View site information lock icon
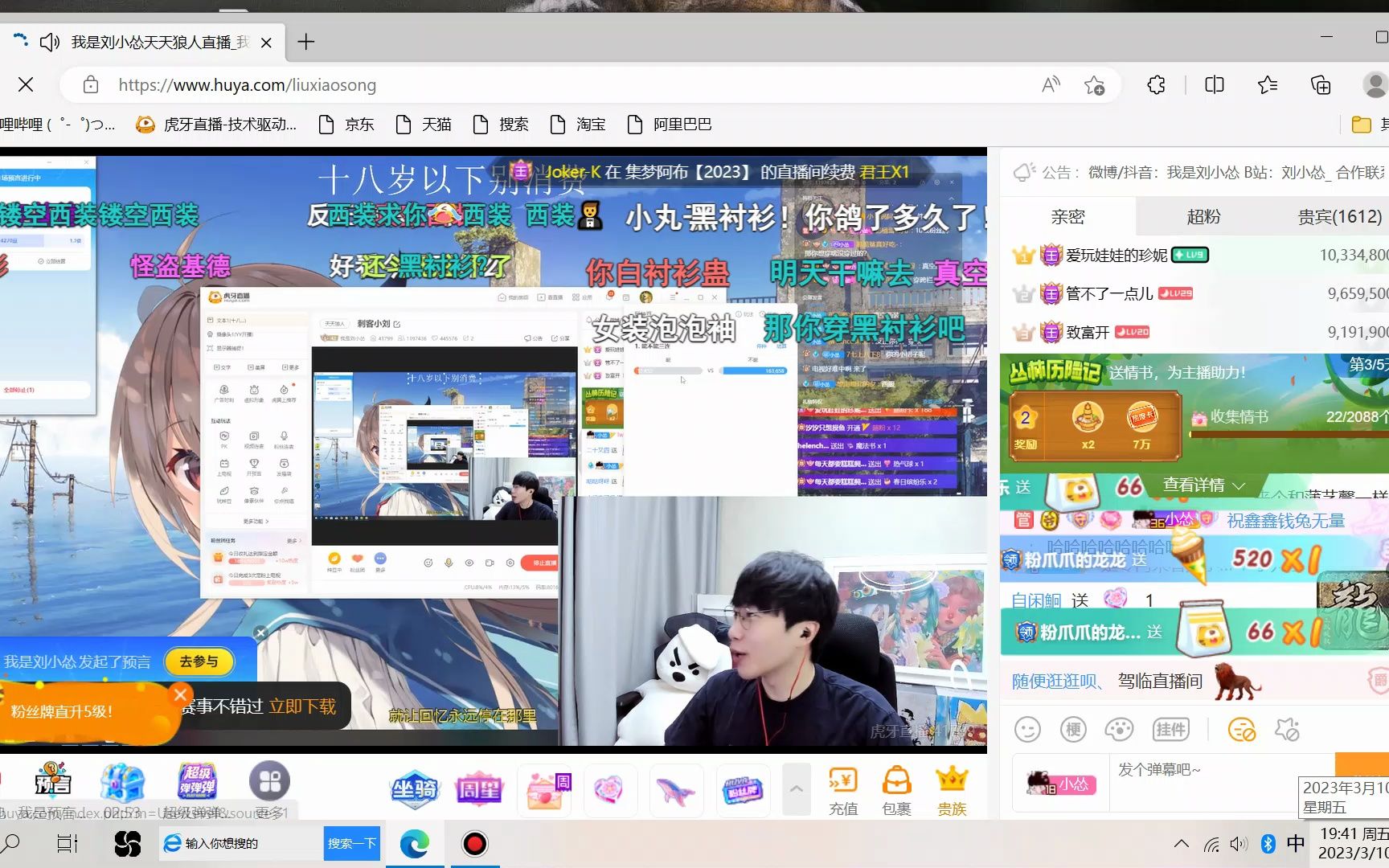The image size is (1389, 868). click(91, 84)
